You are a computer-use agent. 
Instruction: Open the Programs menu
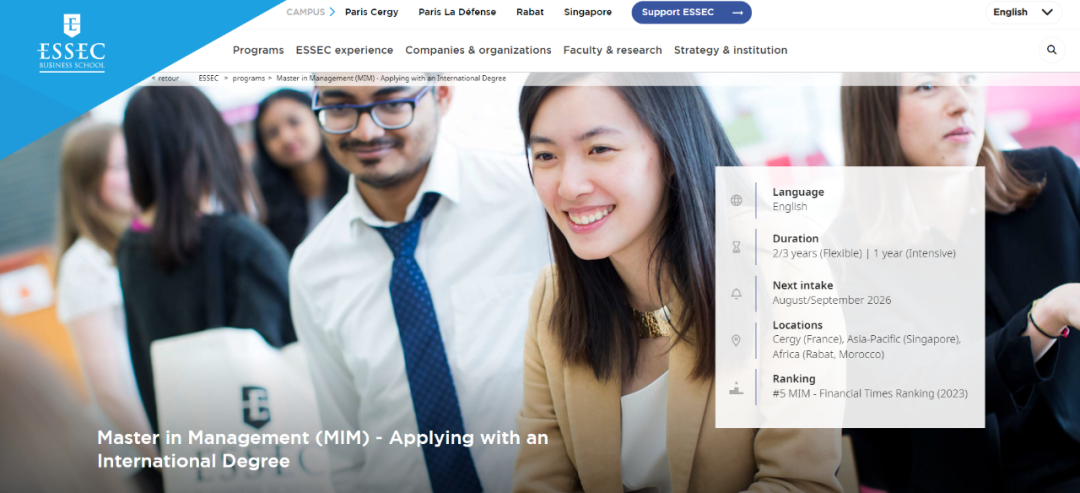pyautogui.click(x=258, y=50)
